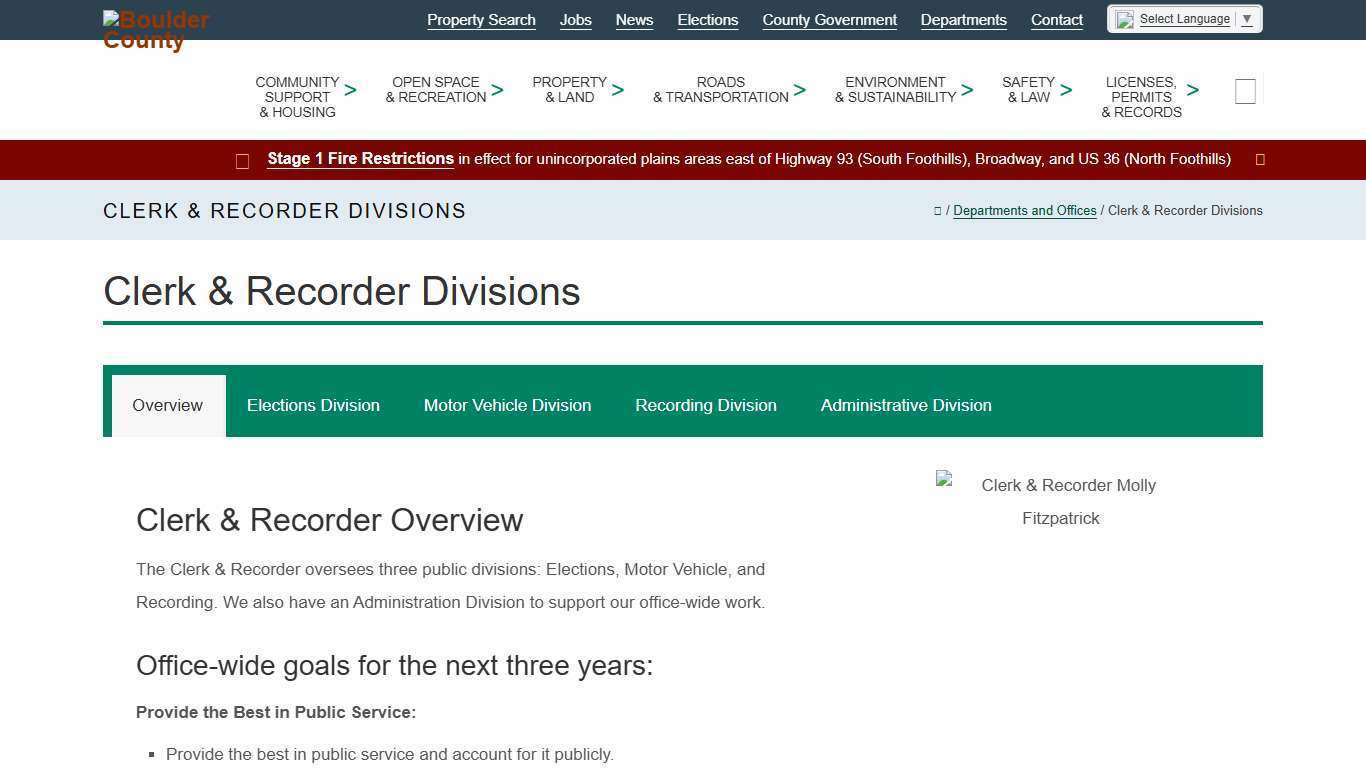Click Jobs in the top menu
The width and height of the screenshot is (1366, 768).
point(575,19)
